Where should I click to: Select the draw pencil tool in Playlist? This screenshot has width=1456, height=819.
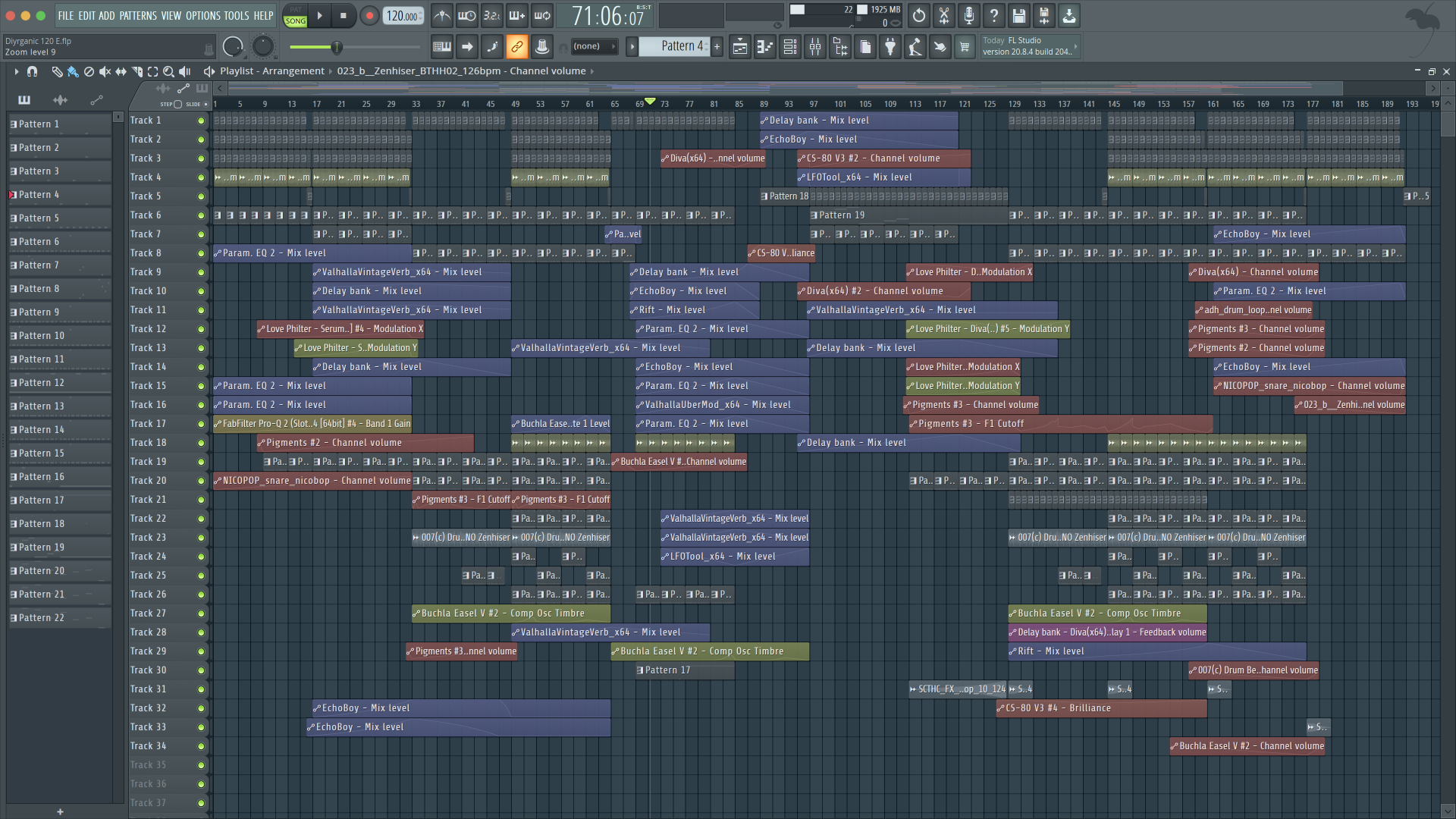(57, 71)
